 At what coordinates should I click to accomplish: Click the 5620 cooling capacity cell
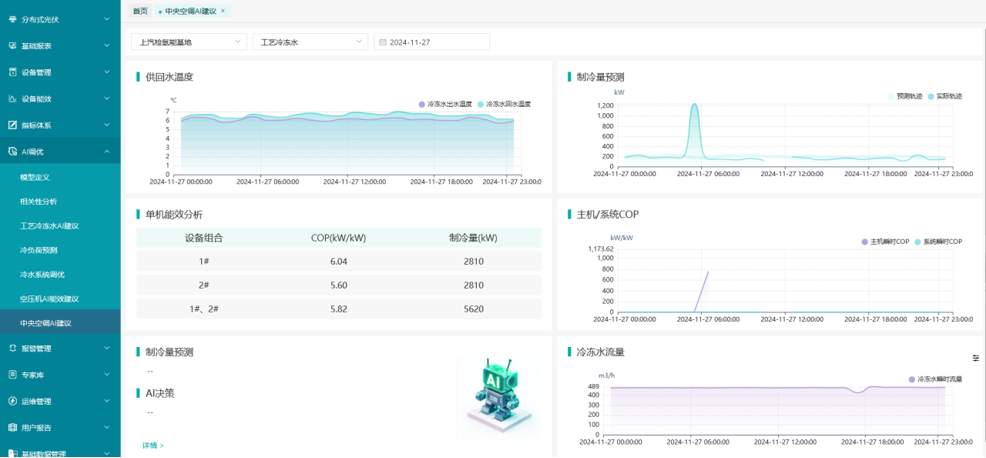474,309
